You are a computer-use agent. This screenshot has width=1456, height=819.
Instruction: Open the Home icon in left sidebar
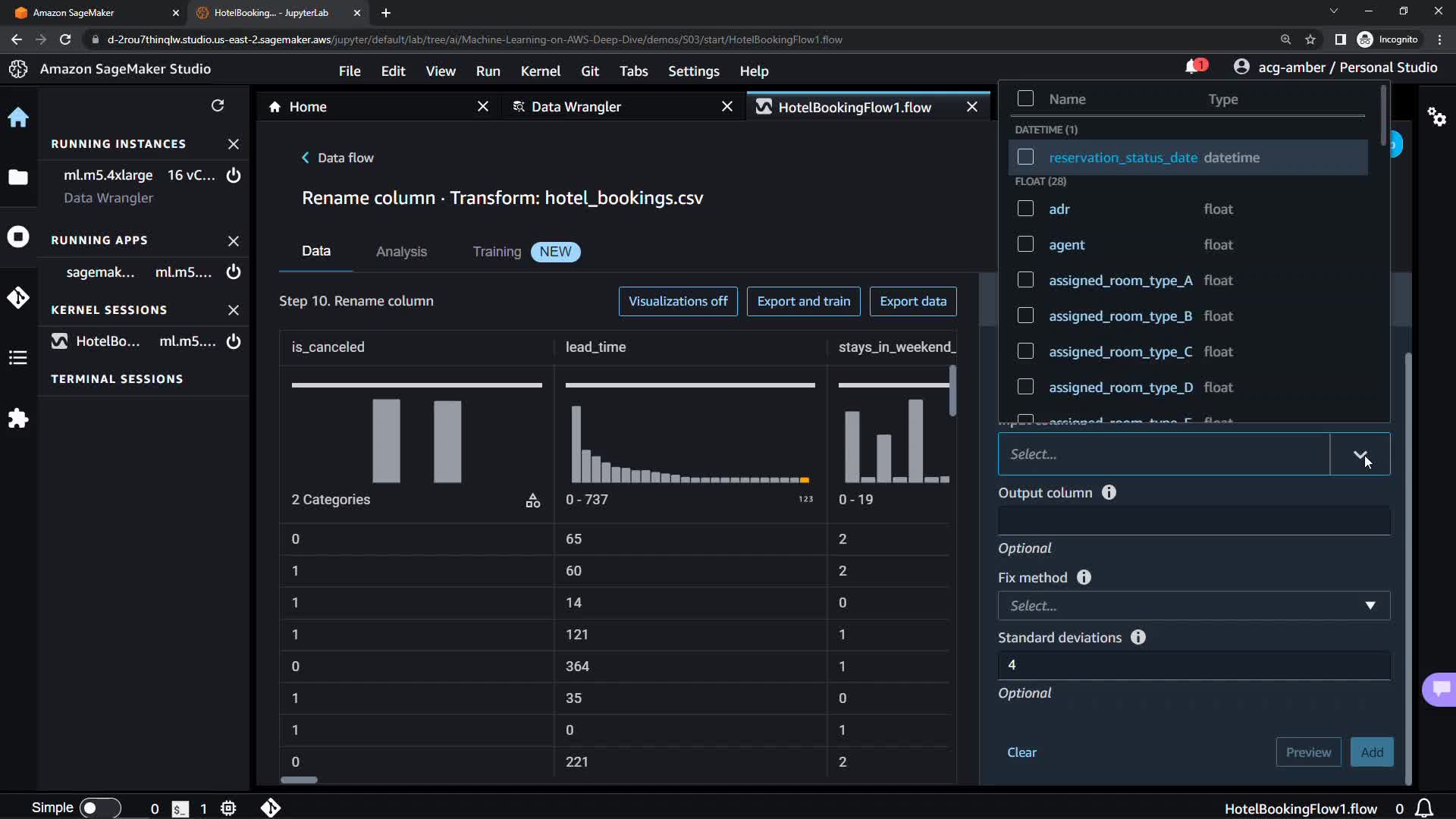18,118
